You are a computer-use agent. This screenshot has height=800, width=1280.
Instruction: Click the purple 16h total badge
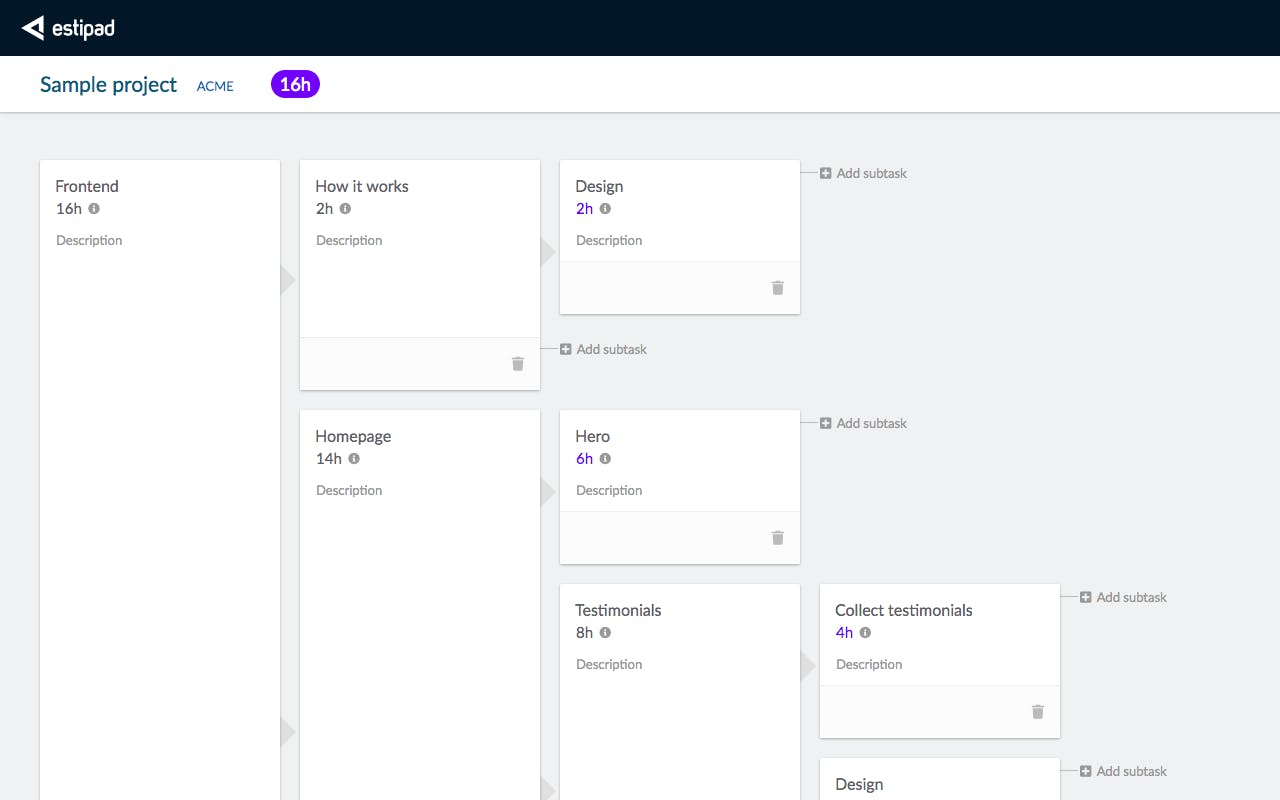tap(295, 85)
